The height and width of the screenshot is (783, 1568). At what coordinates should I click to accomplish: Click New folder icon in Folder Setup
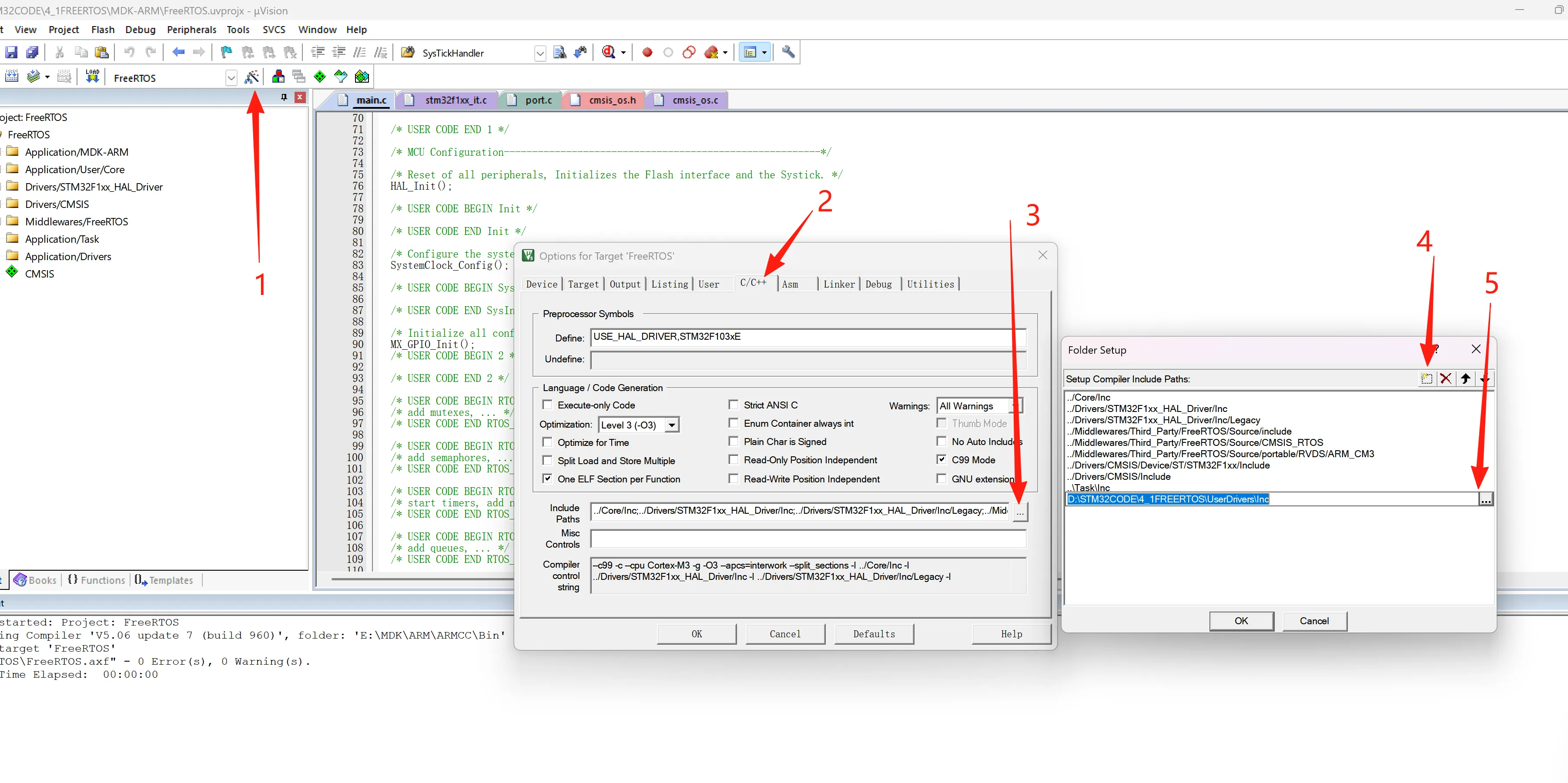1426,378
